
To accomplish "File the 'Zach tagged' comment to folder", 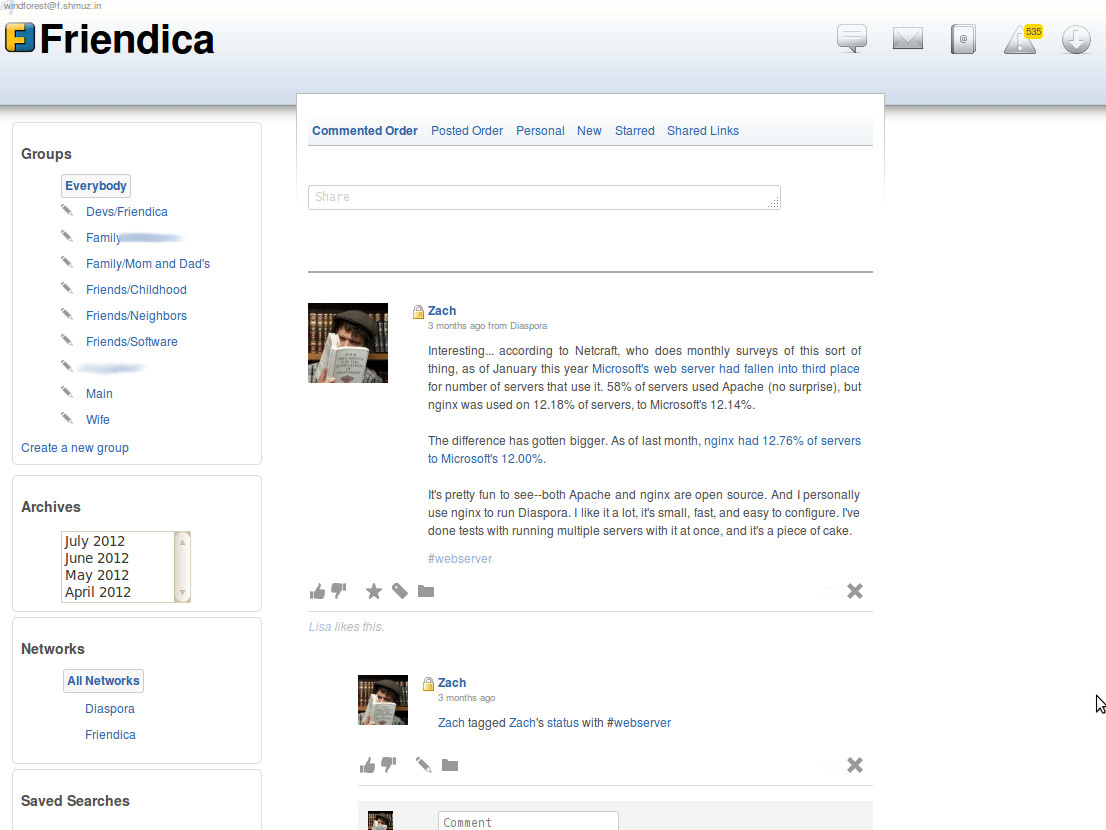I will (450, 765).
